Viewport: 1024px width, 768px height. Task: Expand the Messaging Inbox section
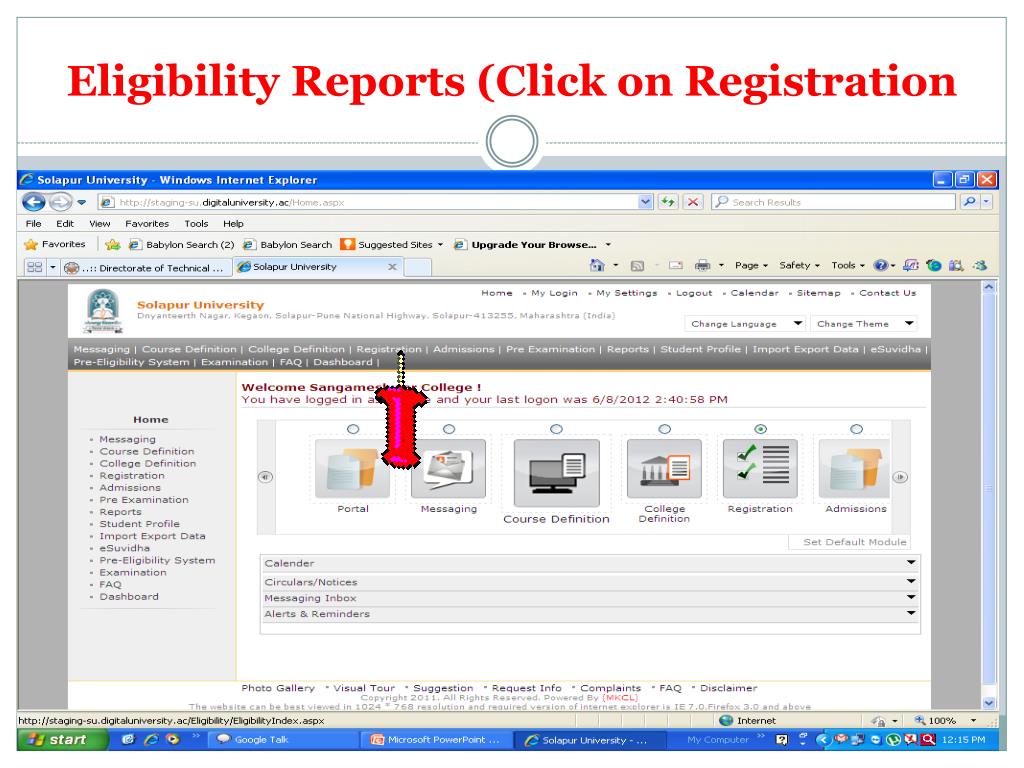[590, 598]
